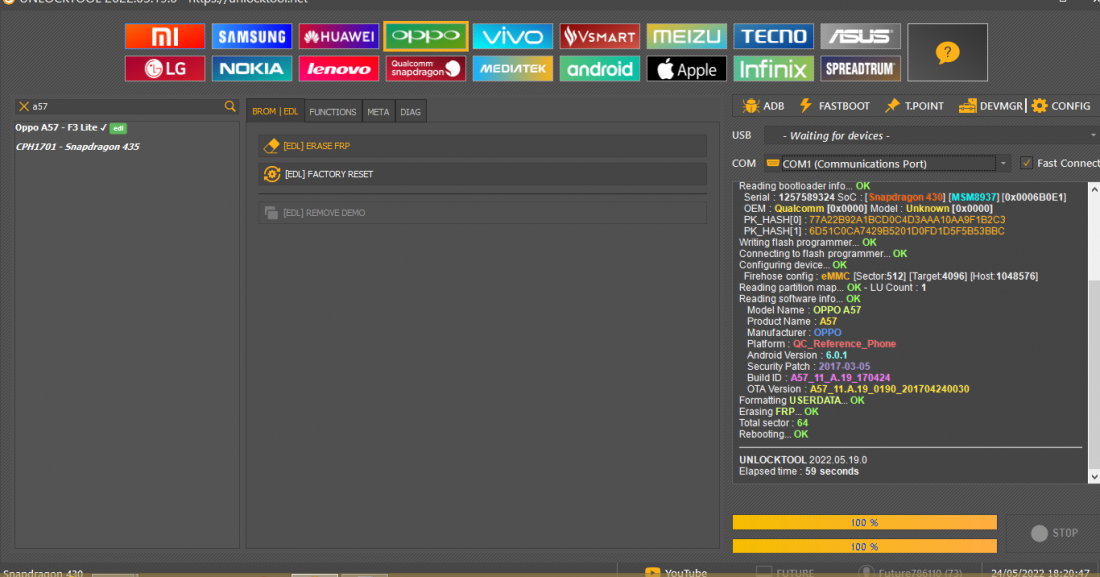Run the [EDL] ERASE FRP operation
1100x577 pixels.
(483, 146)
